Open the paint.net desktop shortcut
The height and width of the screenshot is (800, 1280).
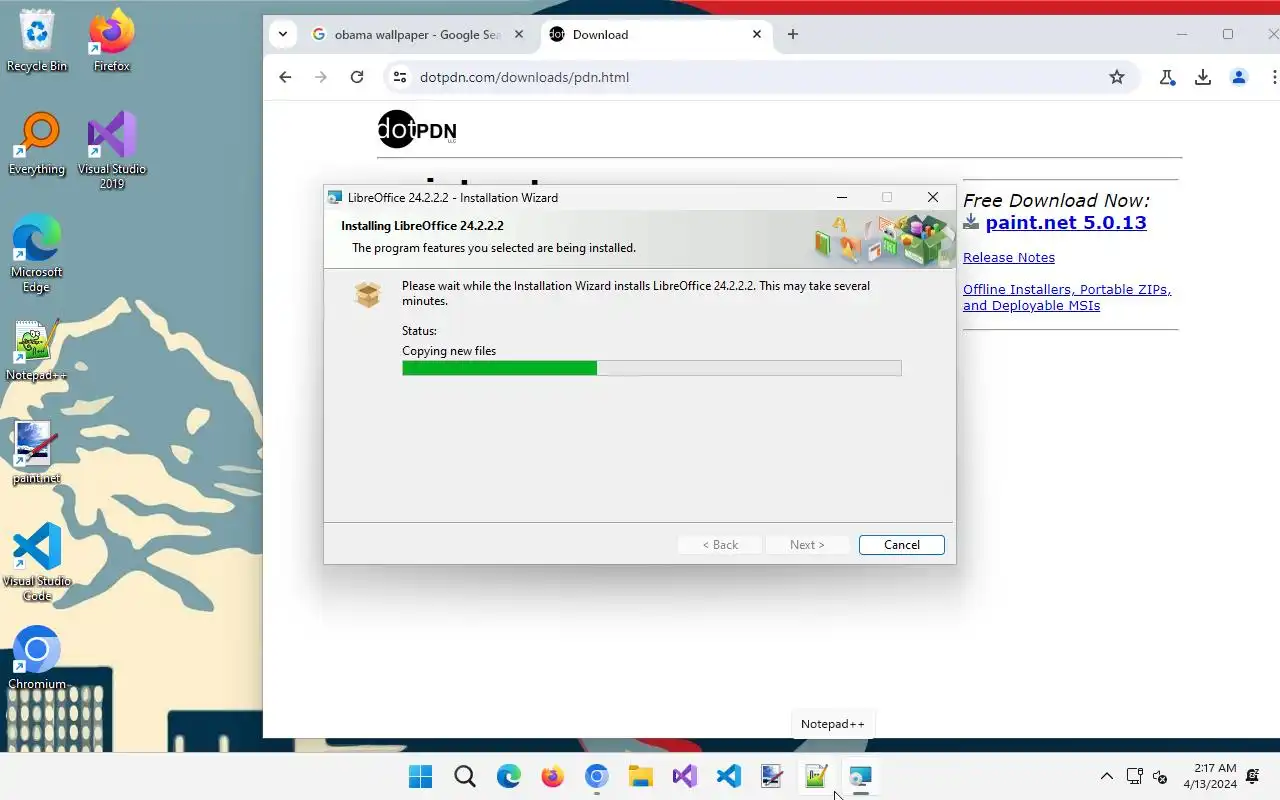pos(37,453)
